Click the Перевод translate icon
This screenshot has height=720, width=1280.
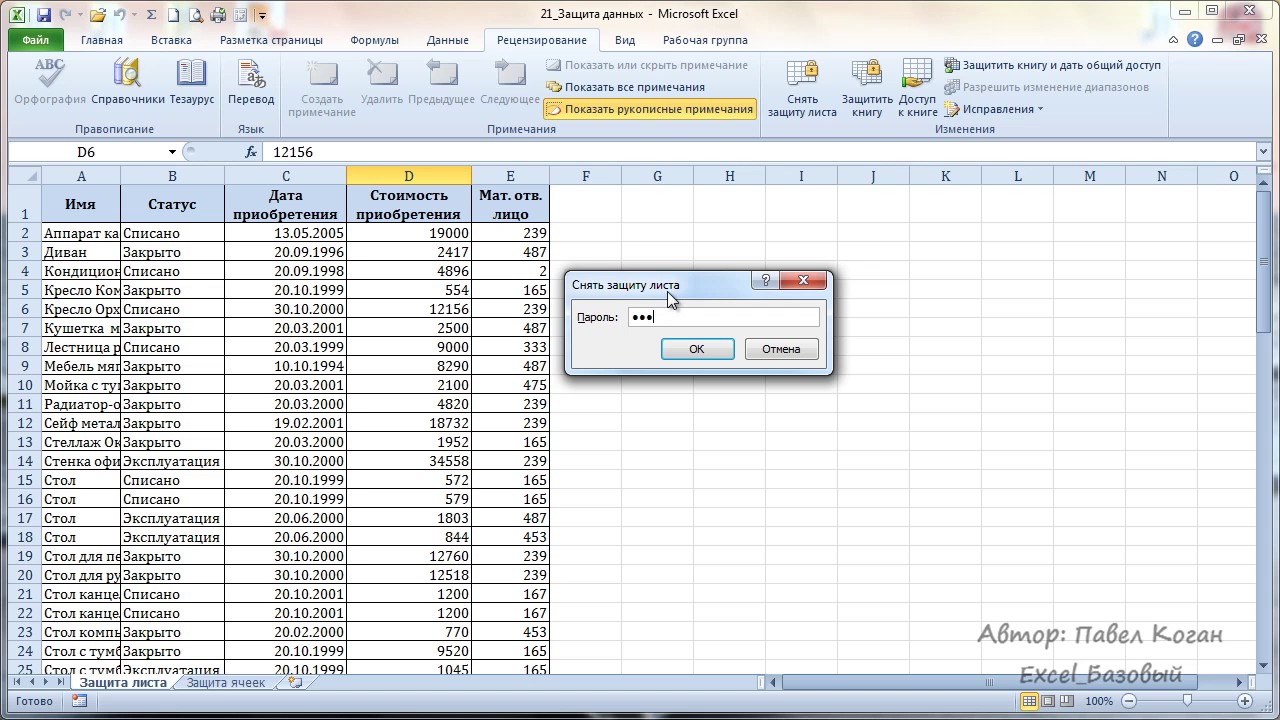pyautogui.click(x=251, y=82)
